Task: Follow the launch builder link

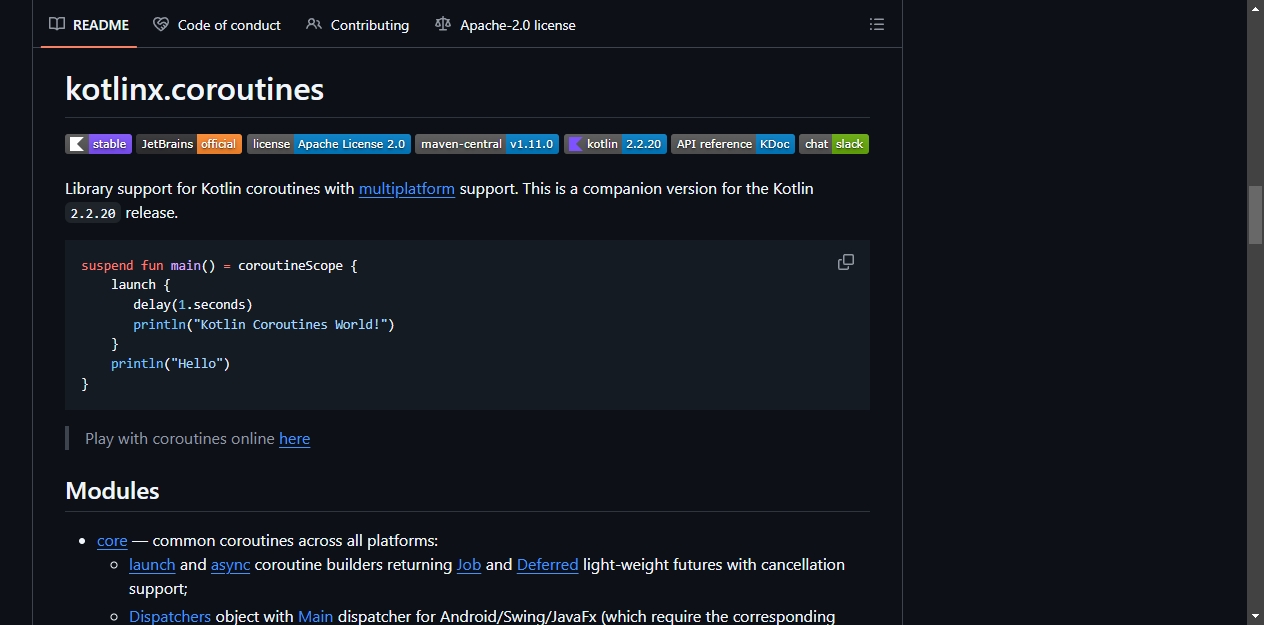Action: [152, 564]
